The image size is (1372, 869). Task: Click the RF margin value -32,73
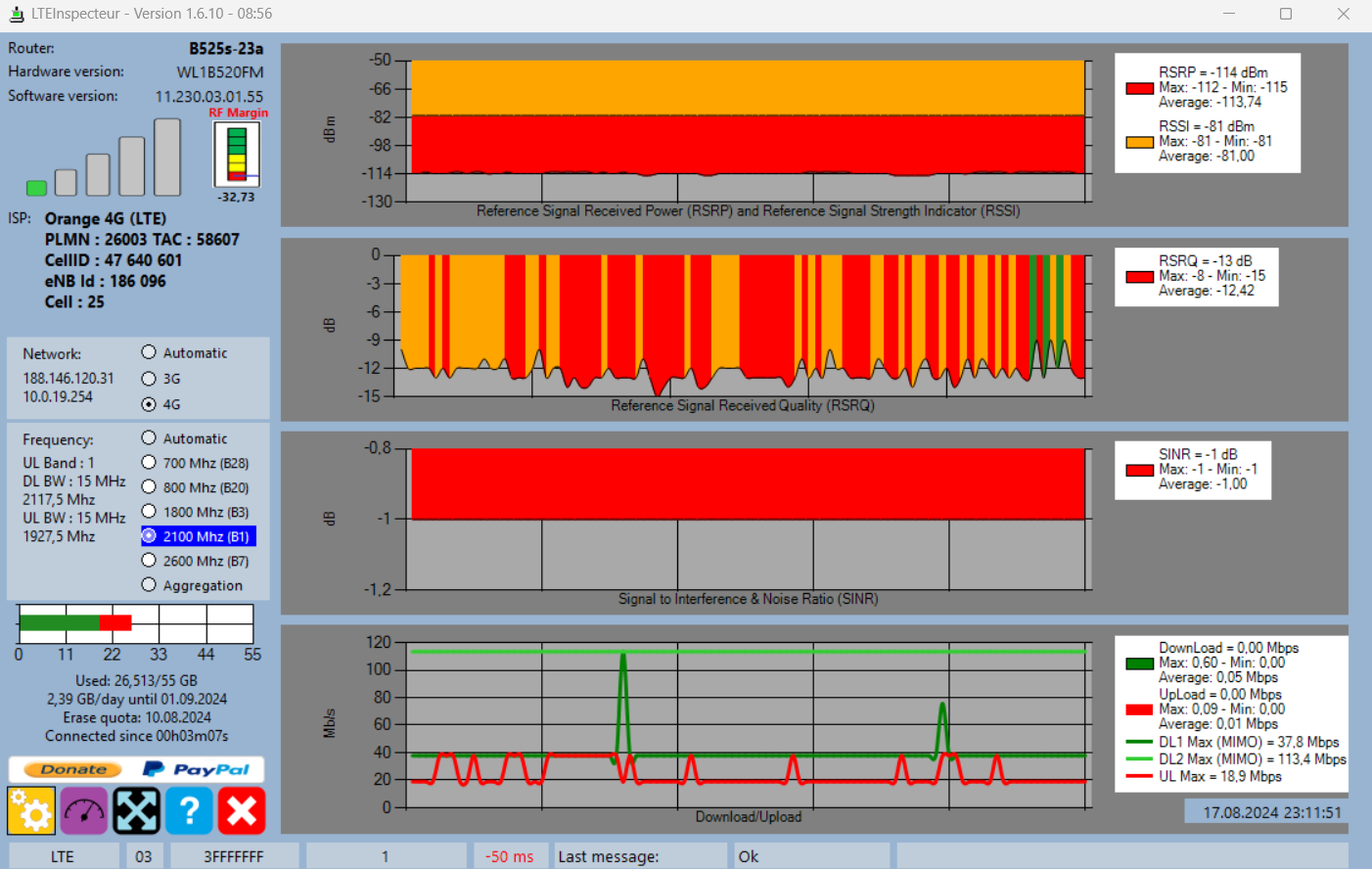click(236, 197)
